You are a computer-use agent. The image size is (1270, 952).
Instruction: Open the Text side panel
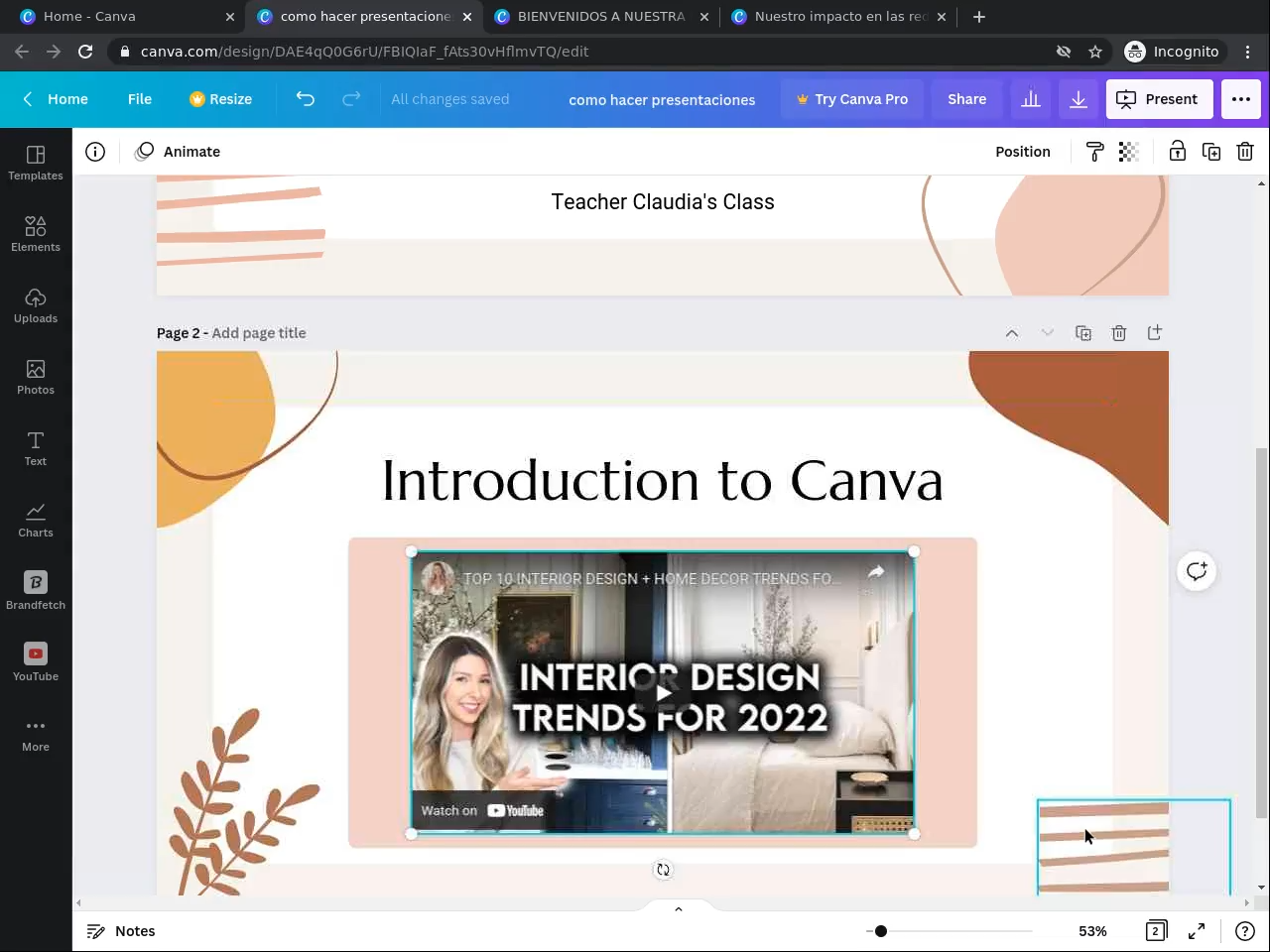point(36,448)
